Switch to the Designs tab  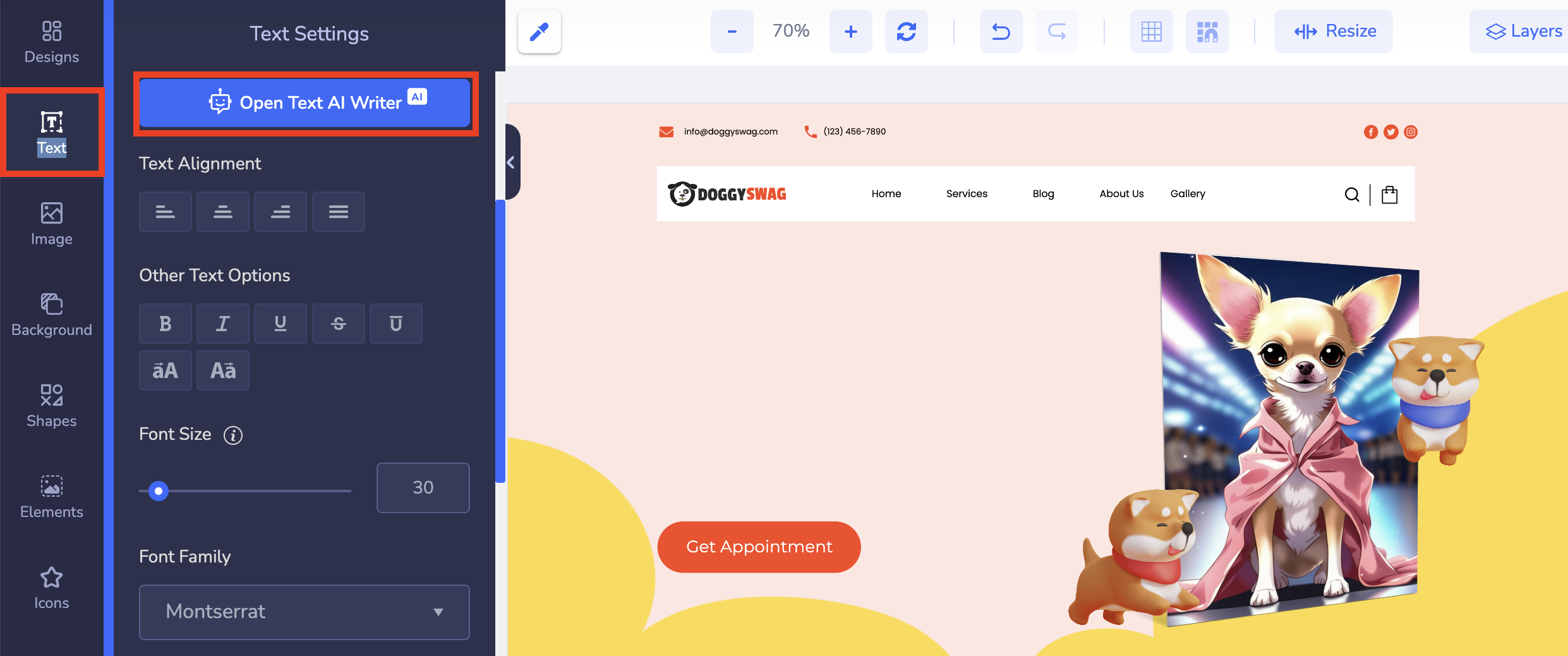pos(52,40)
